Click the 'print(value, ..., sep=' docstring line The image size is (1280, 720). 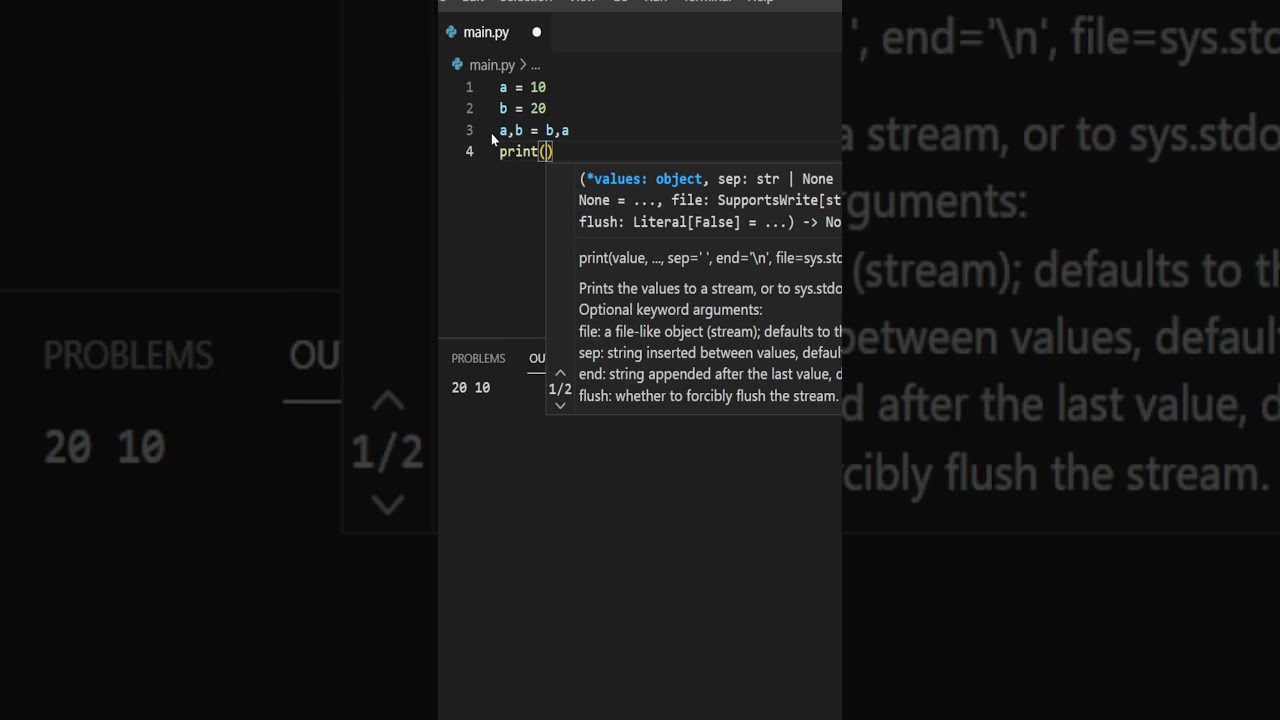pyautogui.click(x=710, y=258)
